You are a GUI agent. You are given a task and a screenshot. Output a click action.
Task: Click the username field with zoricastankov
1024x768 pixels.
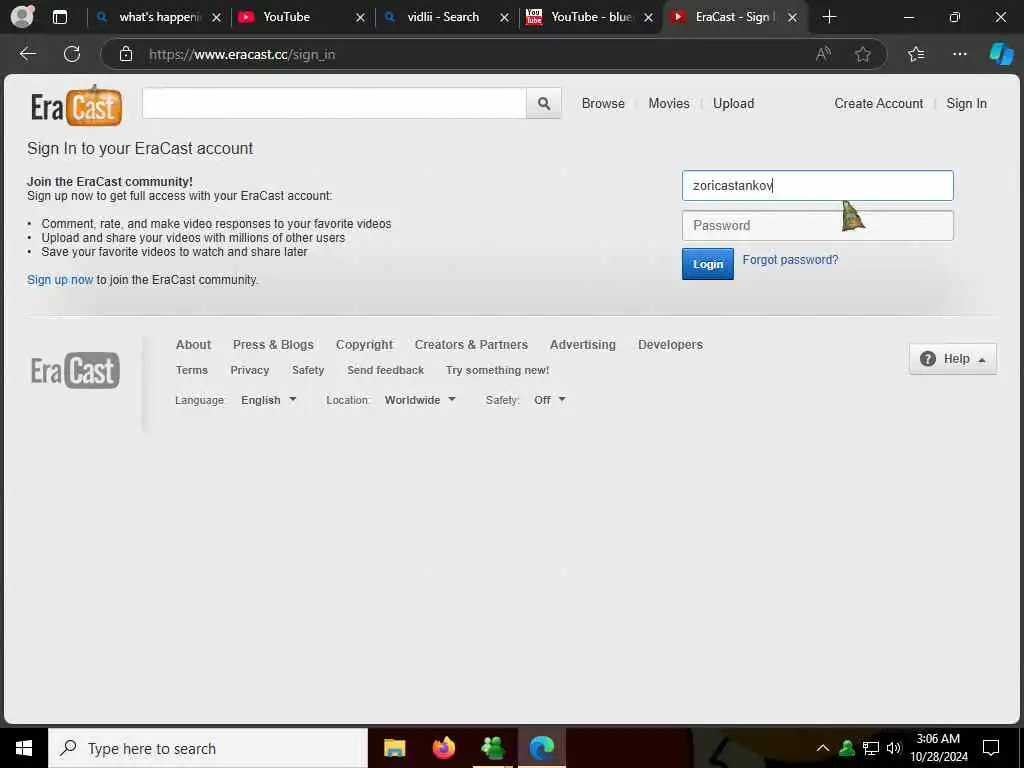click(818, 185)
